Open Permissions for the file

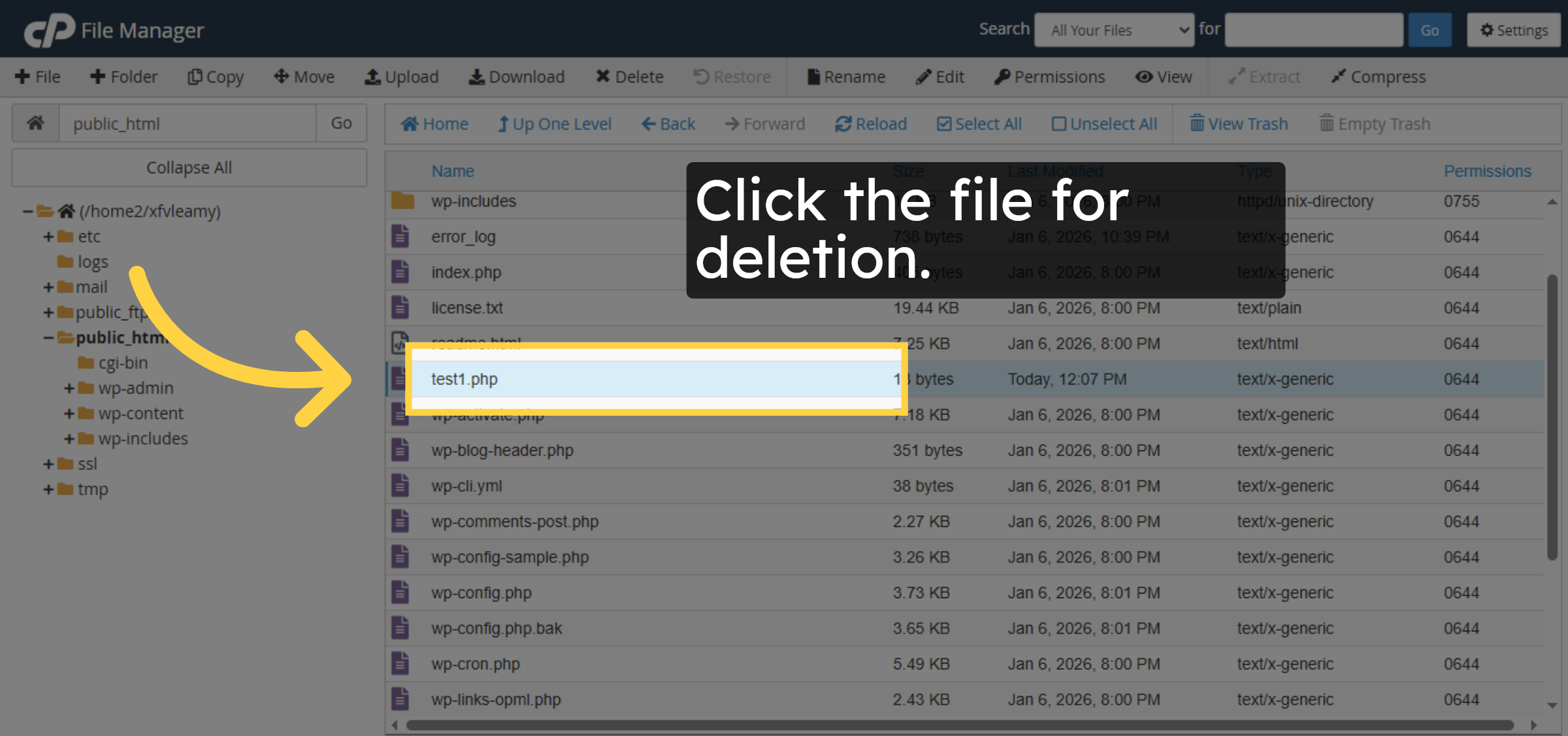pos(1049,76)
